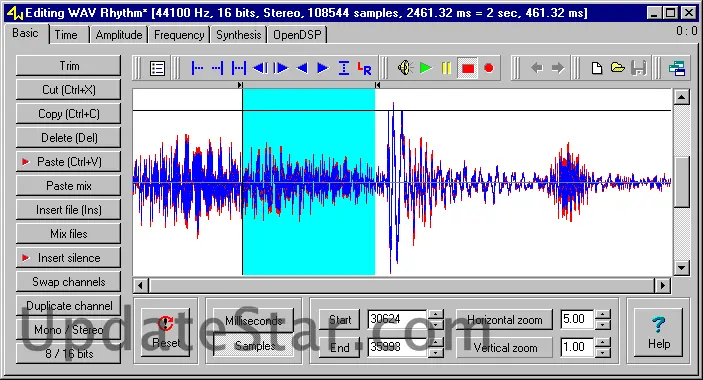Open Help with the question mark button

pos(658,332)
